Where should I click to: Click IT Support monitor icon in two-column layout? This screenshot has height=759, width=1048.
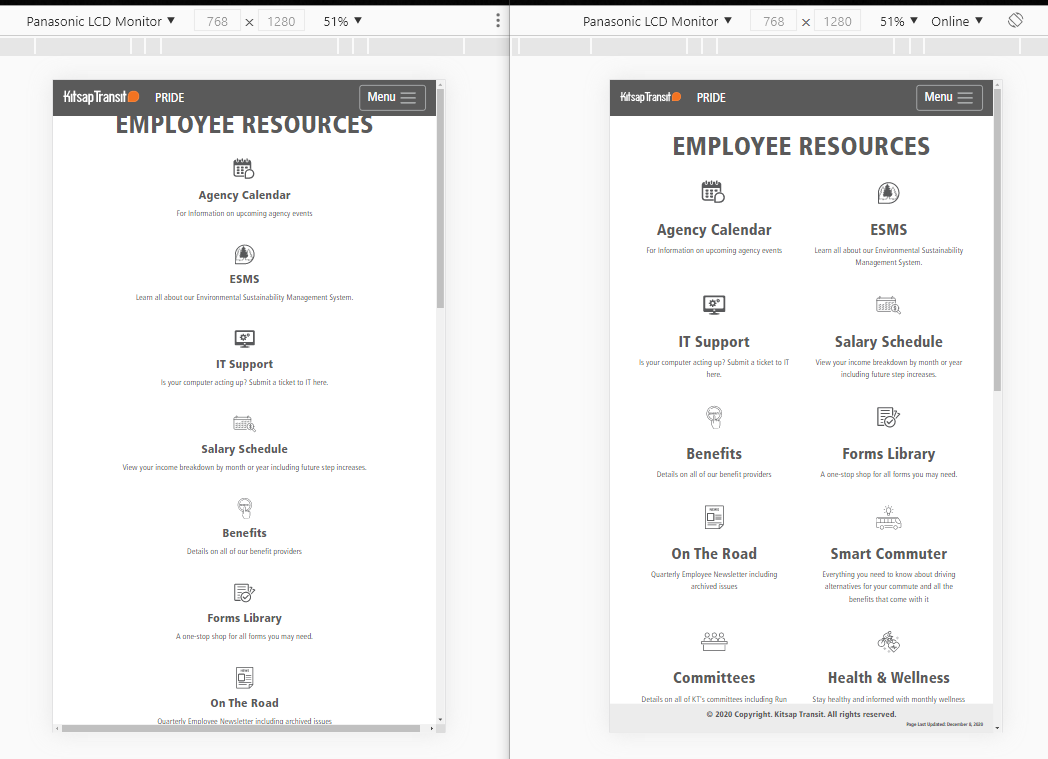(x=714, y=305)
